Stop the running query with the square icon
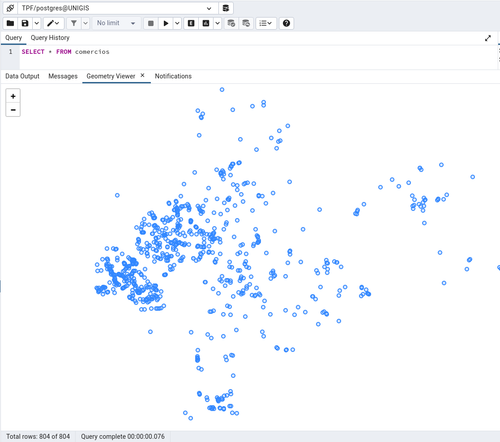500x442 pixels. (x=151, y=23)
